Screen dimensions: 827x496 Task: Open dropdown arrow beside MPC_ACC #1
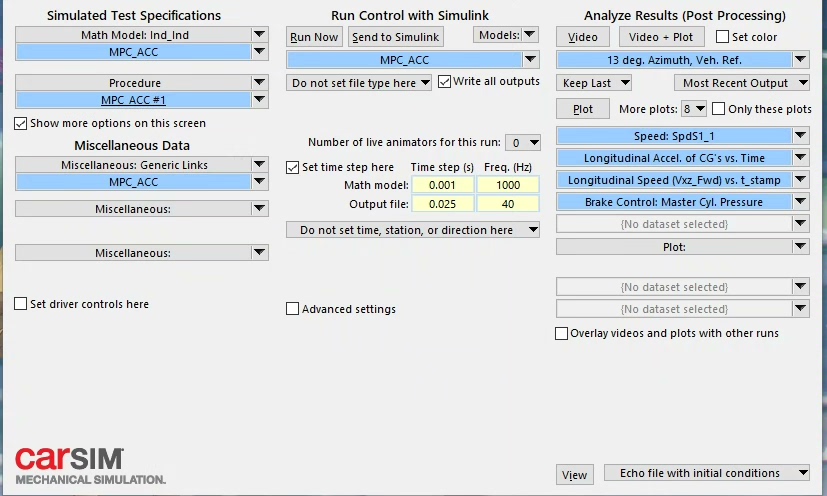(259, 100)
